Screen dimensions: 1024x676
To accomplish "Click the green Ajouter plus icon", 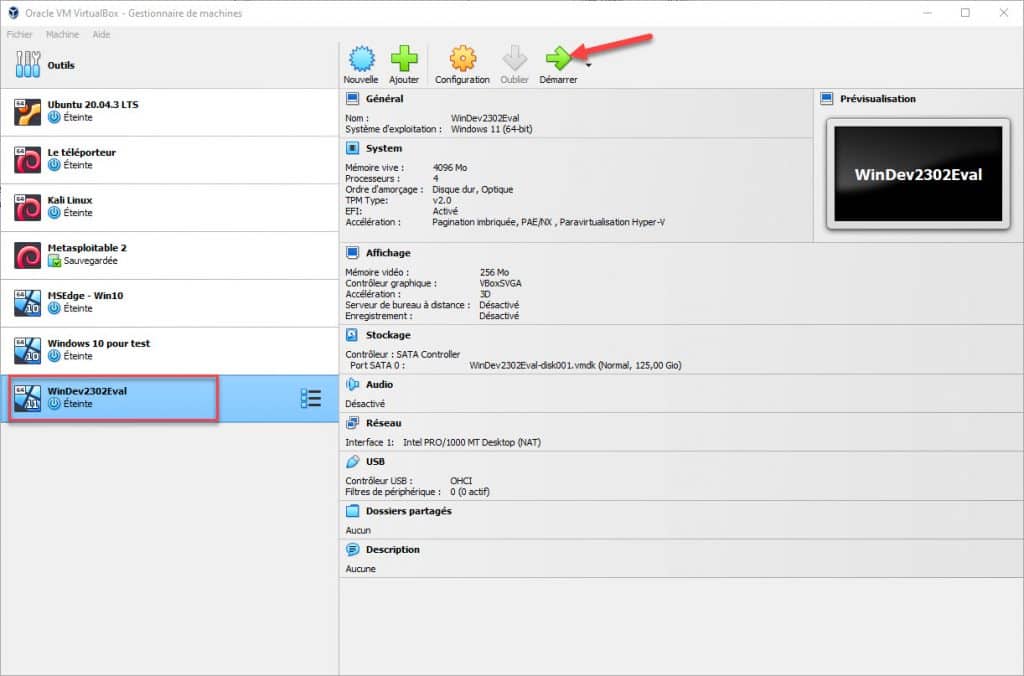I will tap(404, 59).
